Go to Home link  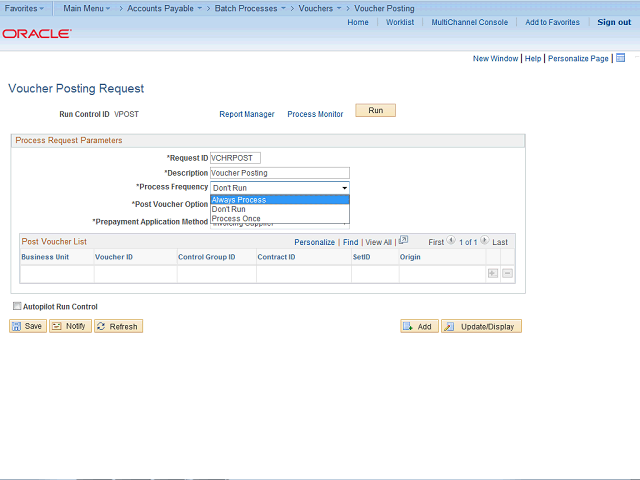(x=358, y=22)
